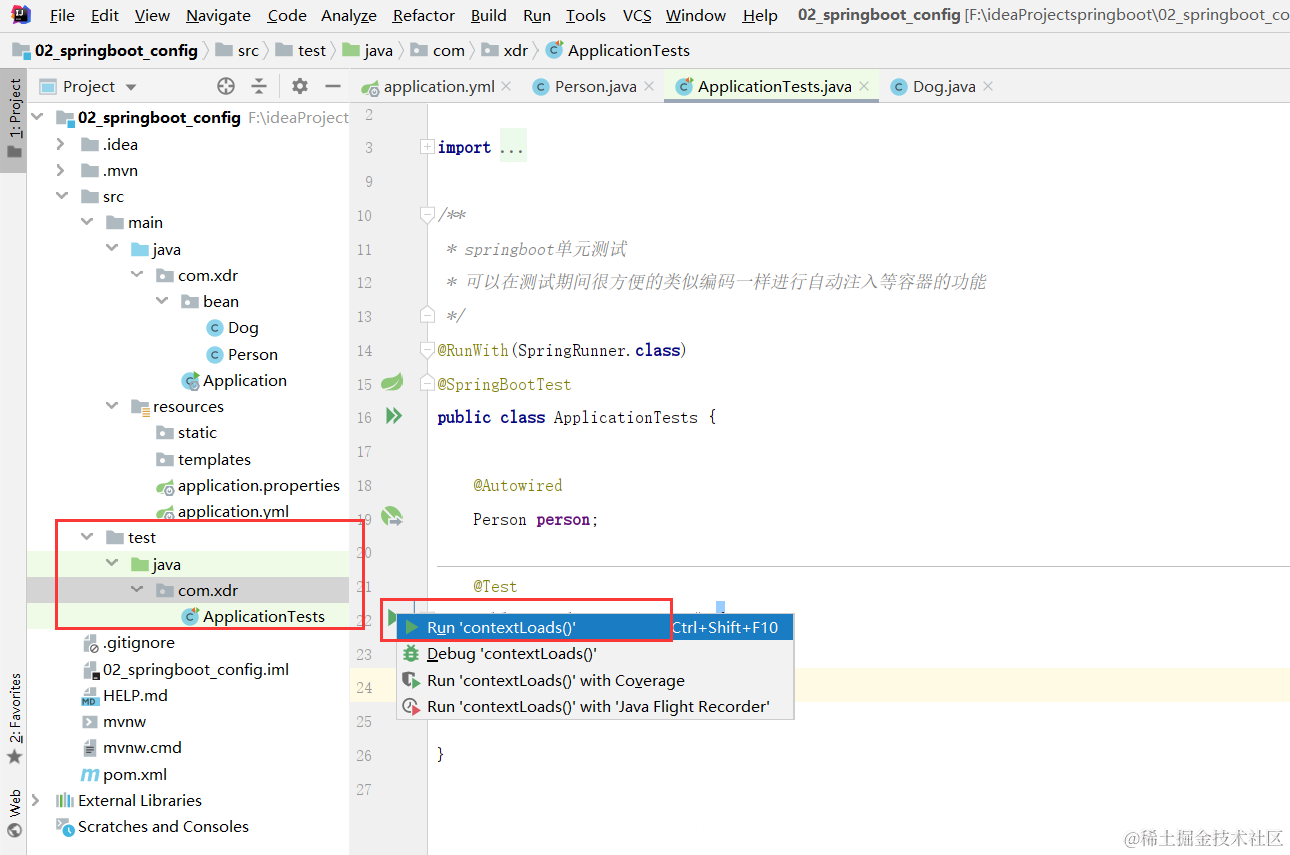Viewport: 1290px width, 855px height.
Task: Click the Dog class icon in tree
Action: pos(214,328)
